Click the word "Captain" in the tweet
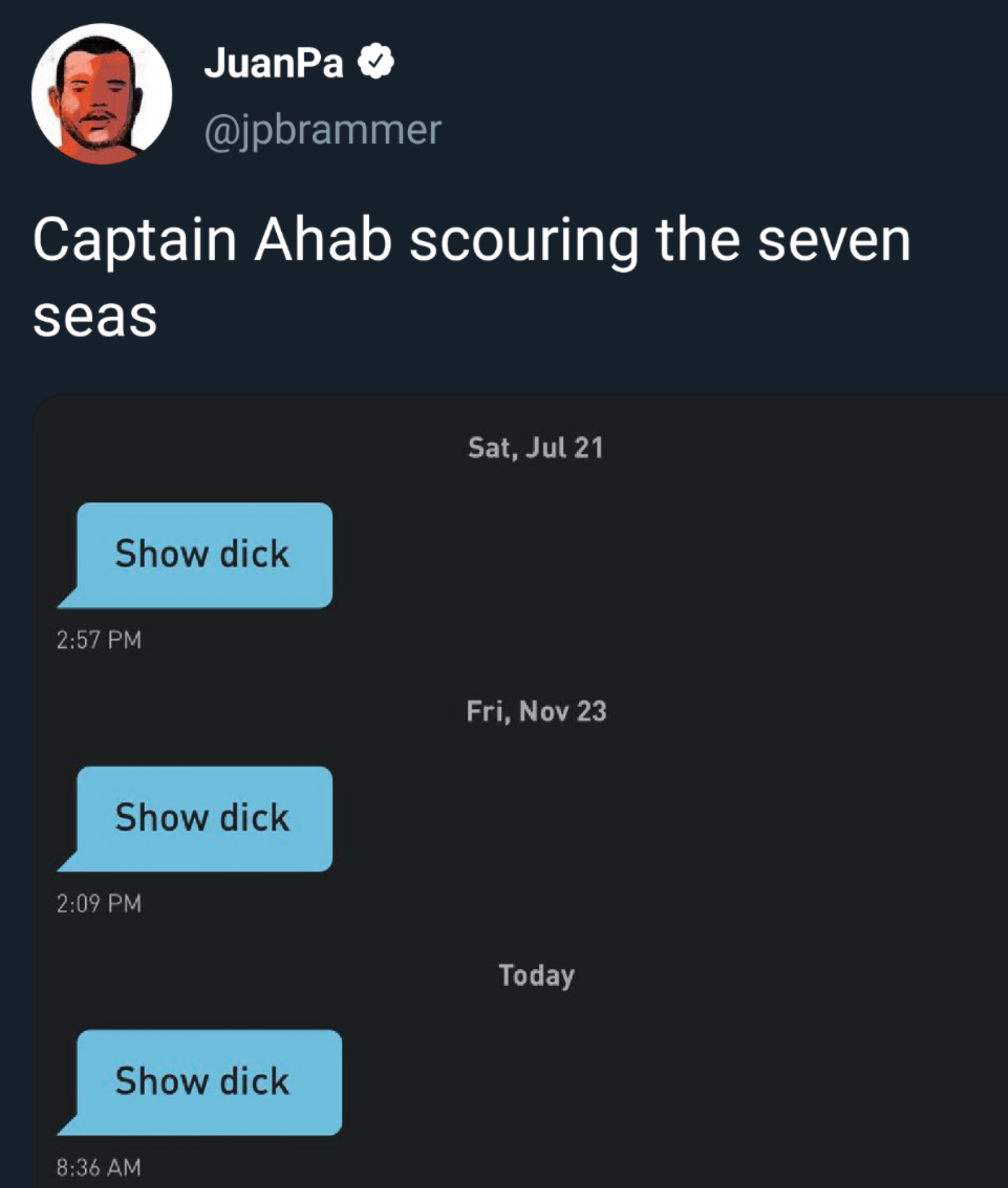 point(135,240)
